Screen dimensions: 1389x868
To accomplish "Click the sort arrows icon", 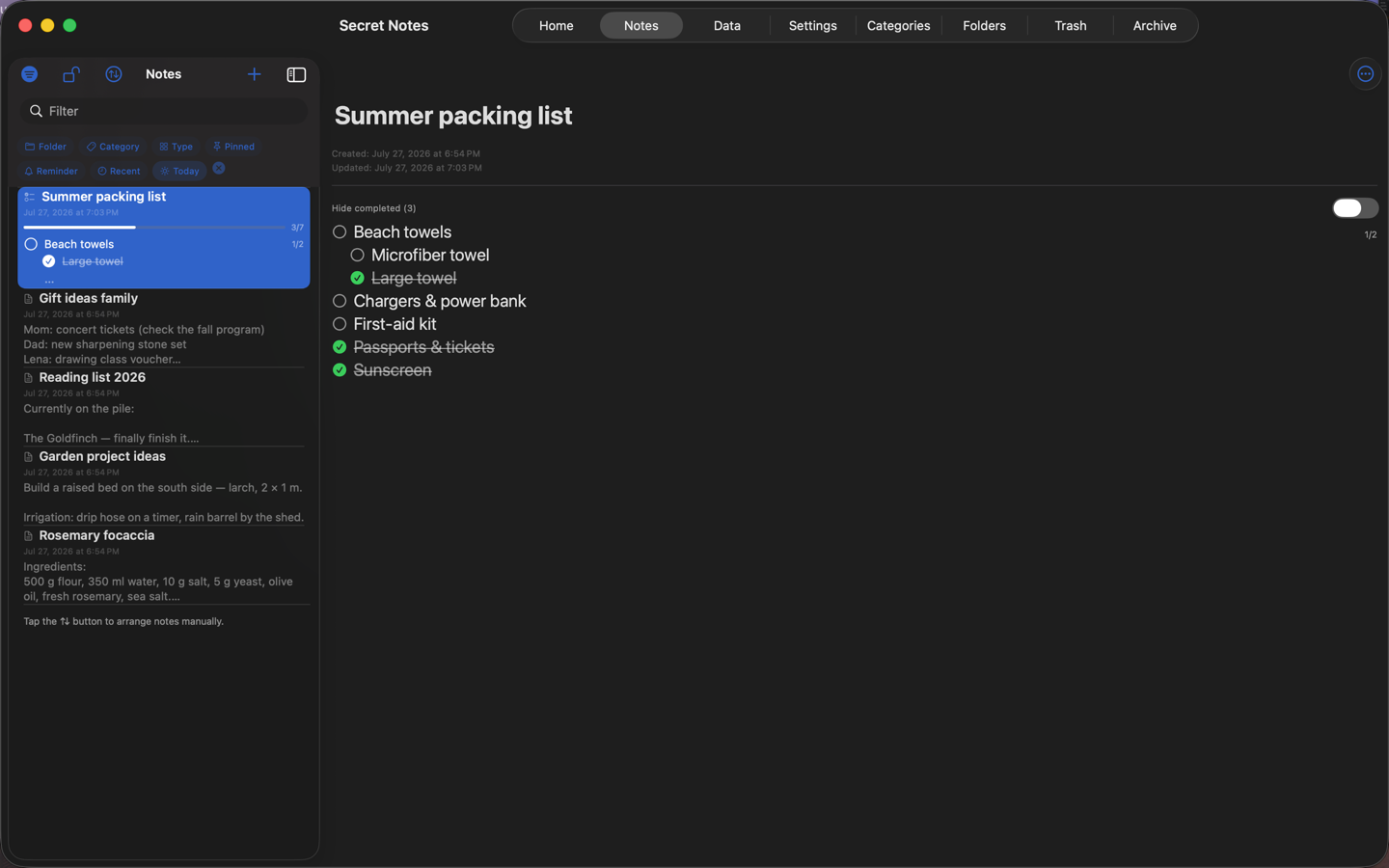I will (x=114, y=74).
